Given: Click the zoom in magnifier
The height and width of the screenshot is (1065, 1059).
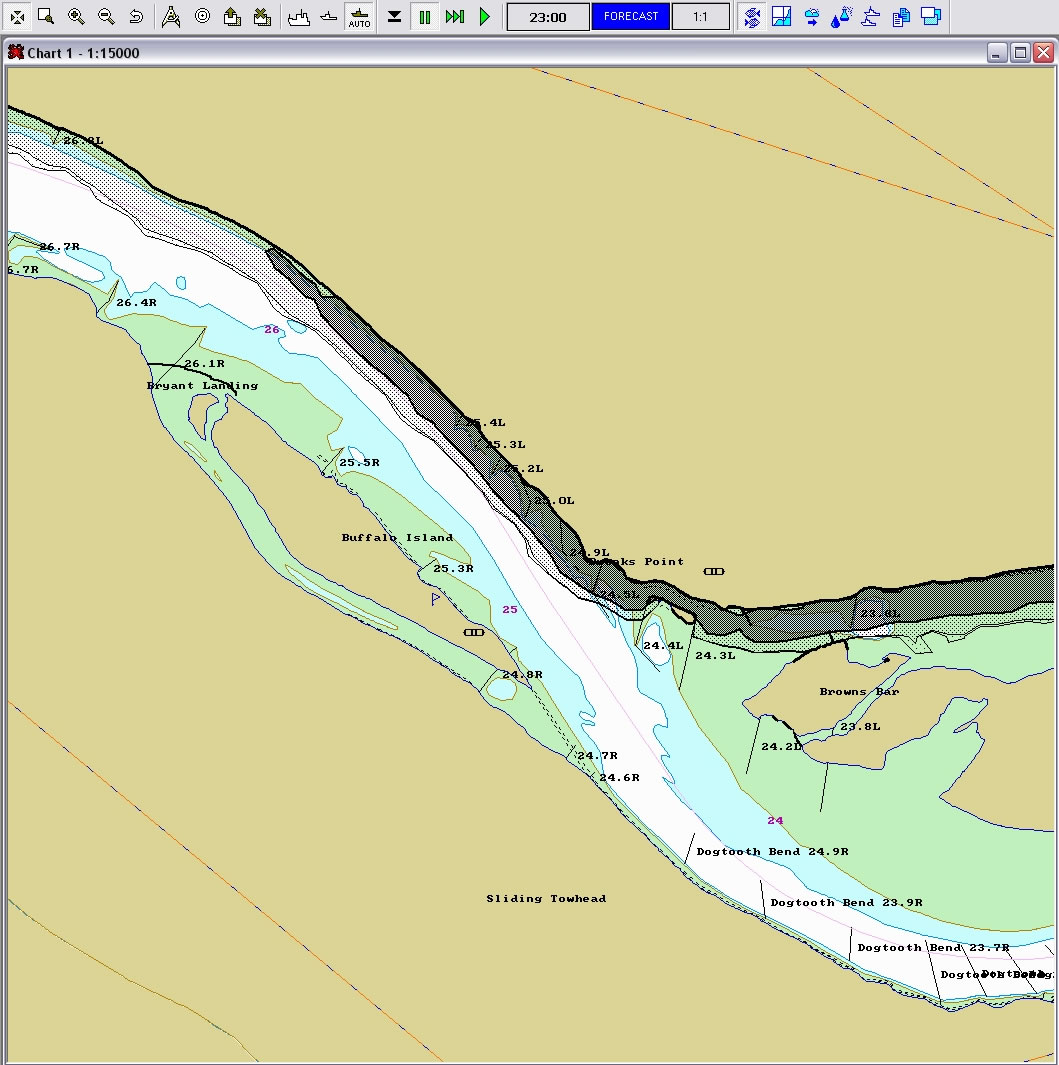Looking at the screenshot, I should click(76, 16).
